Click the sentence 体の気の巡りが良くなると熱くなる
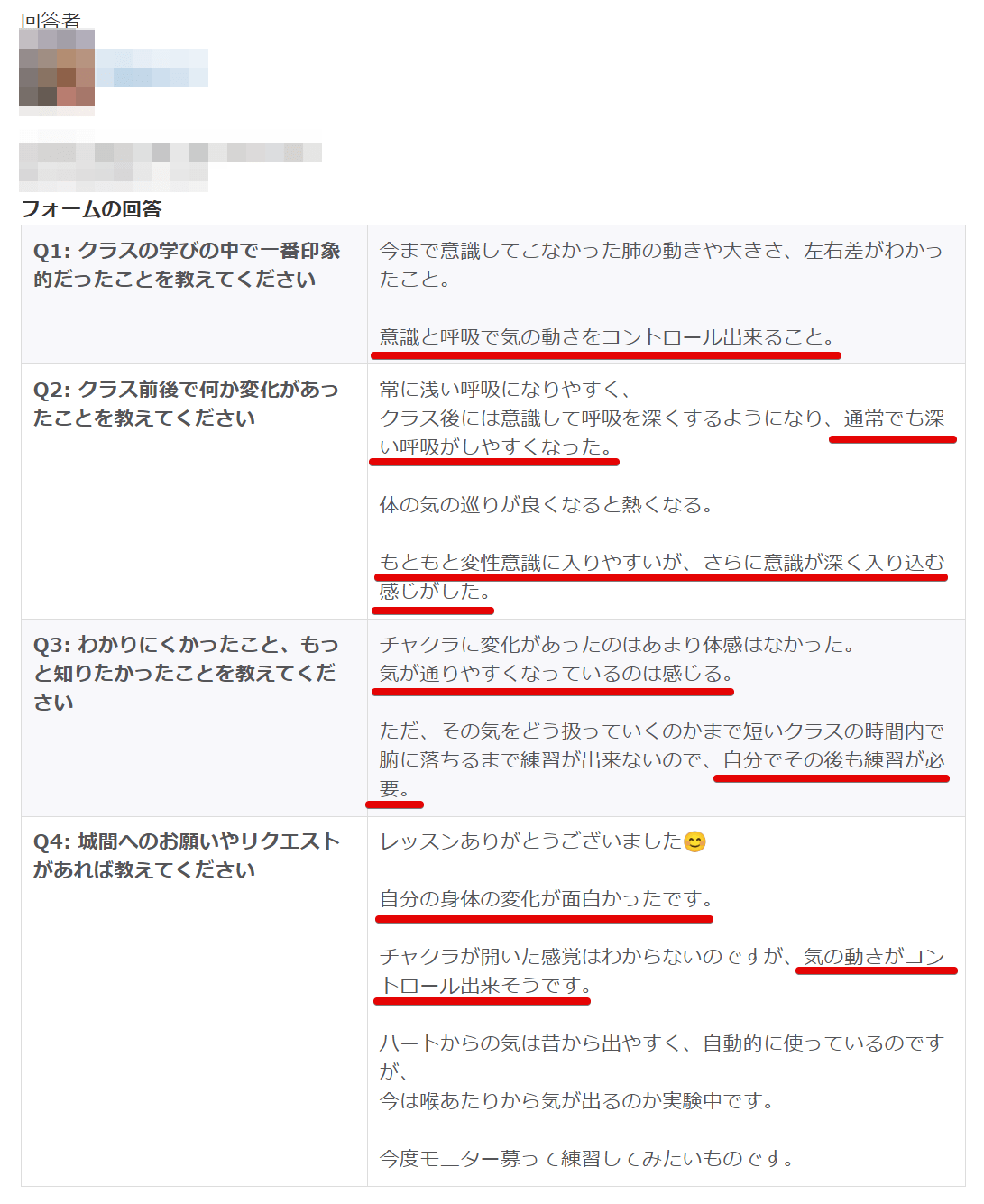Viewport: 984px width, 1204px height. pyautogui.click(x=547, y=505)
